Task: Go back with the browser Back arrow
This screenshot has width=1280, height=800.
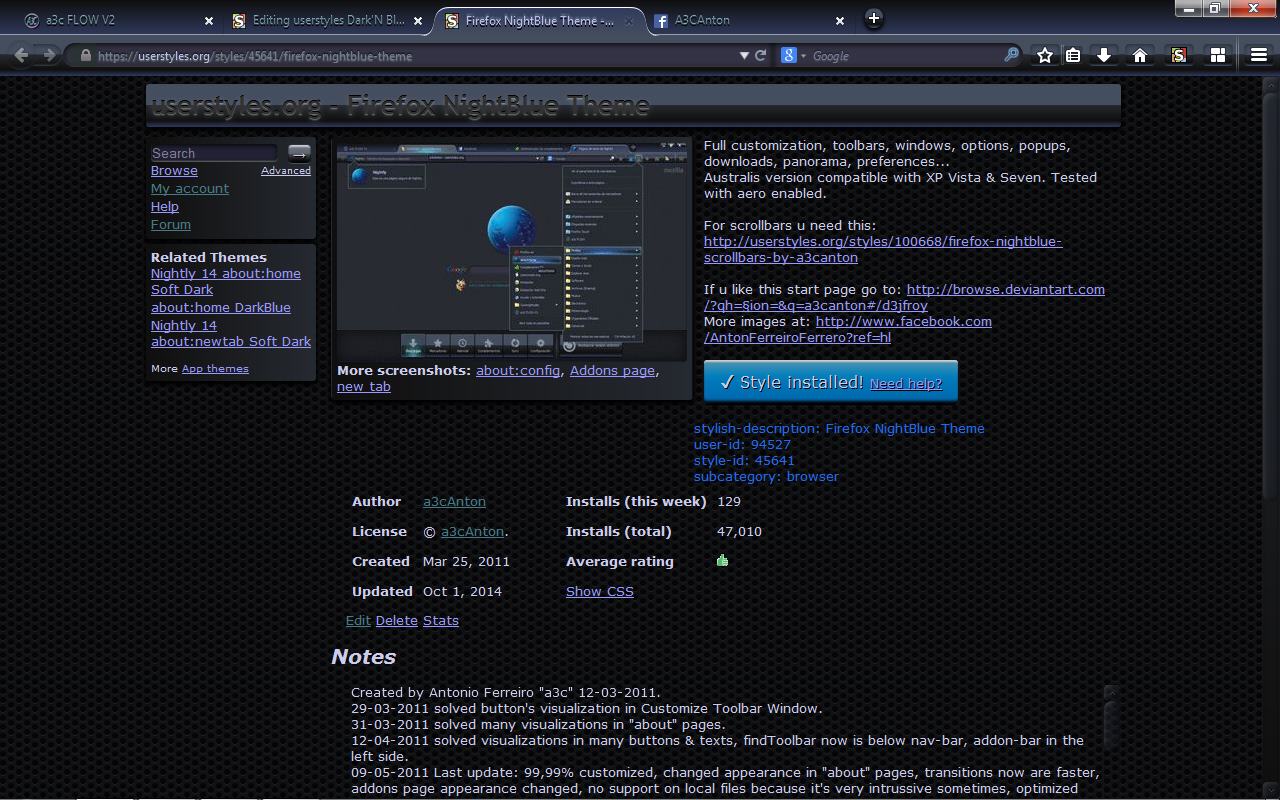Action: click(21, 56)
